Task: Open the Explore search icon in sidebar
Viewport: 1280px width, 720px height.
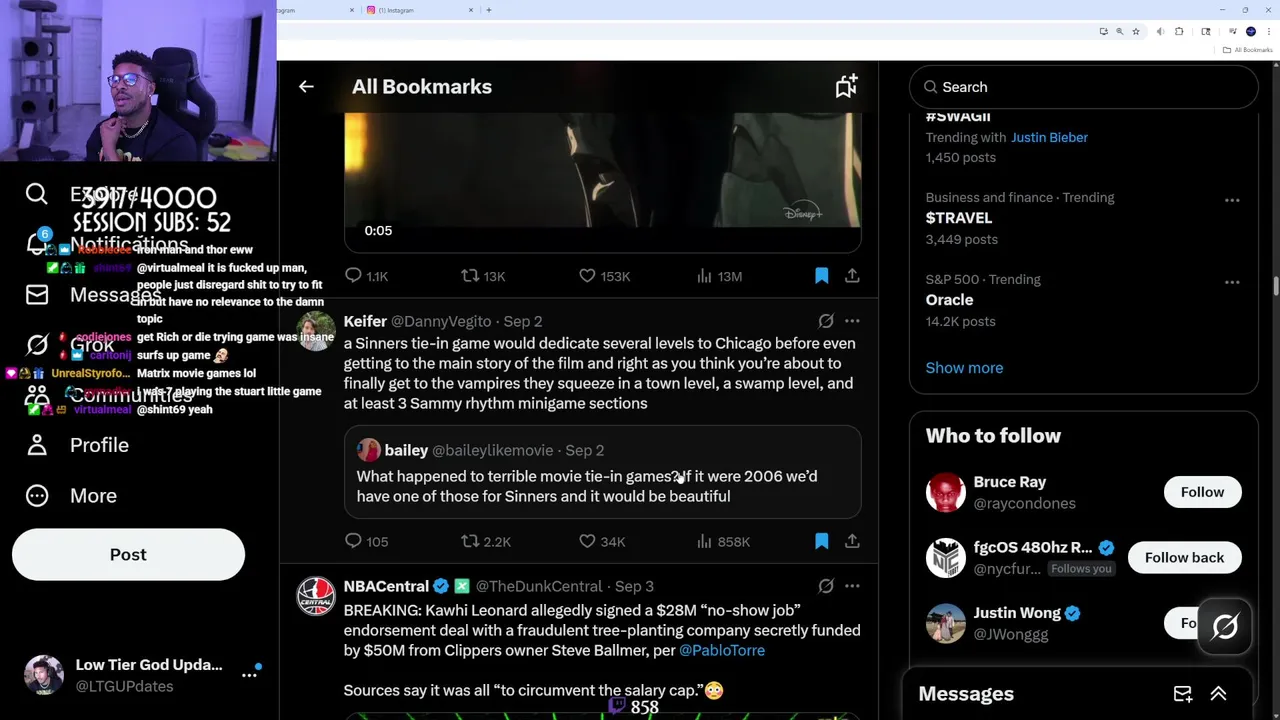Action: 37,194
